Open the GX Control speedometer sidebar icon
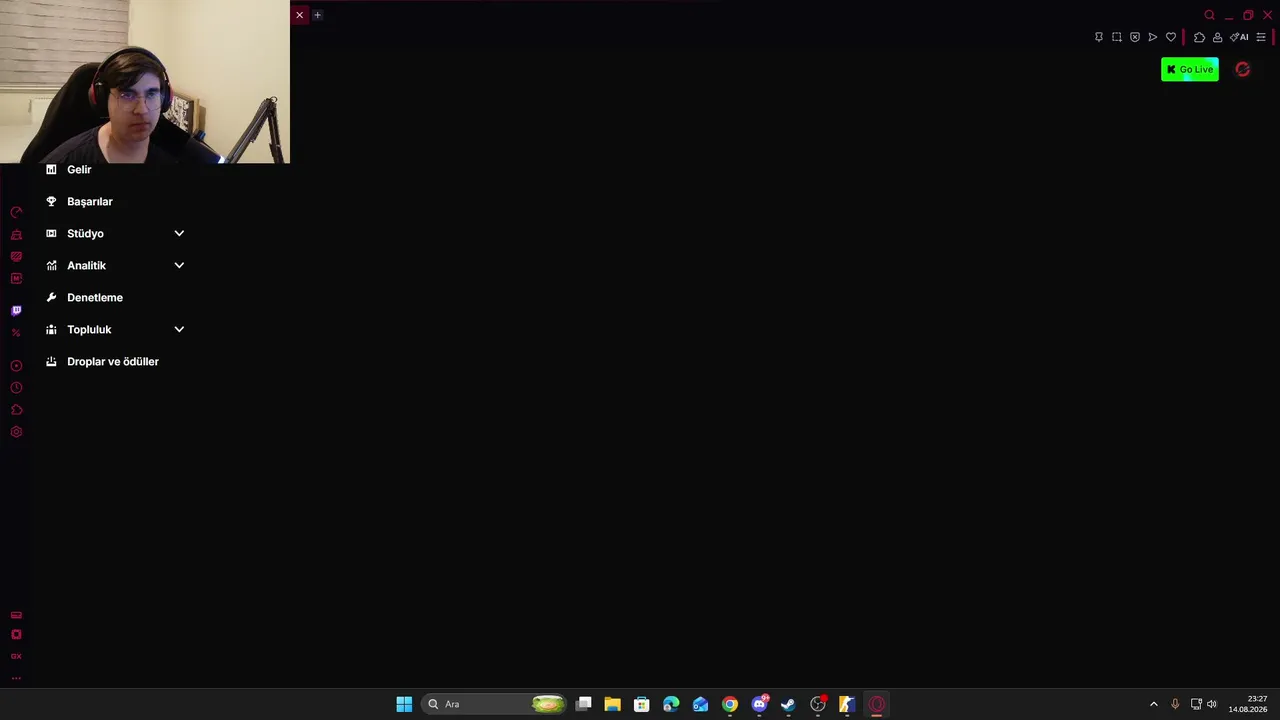 16,213
